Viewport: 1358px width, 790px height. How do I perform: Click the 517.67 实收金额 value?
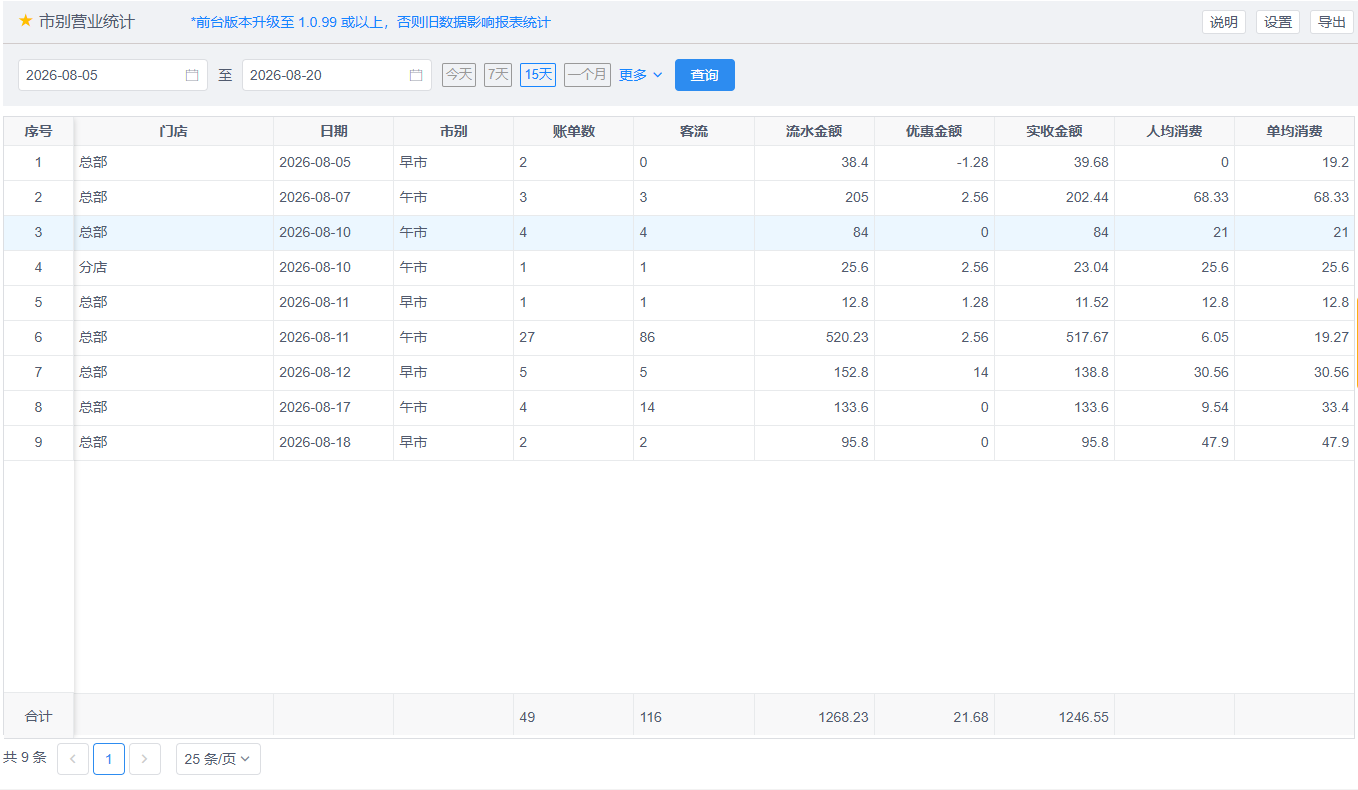(1087, 337)
